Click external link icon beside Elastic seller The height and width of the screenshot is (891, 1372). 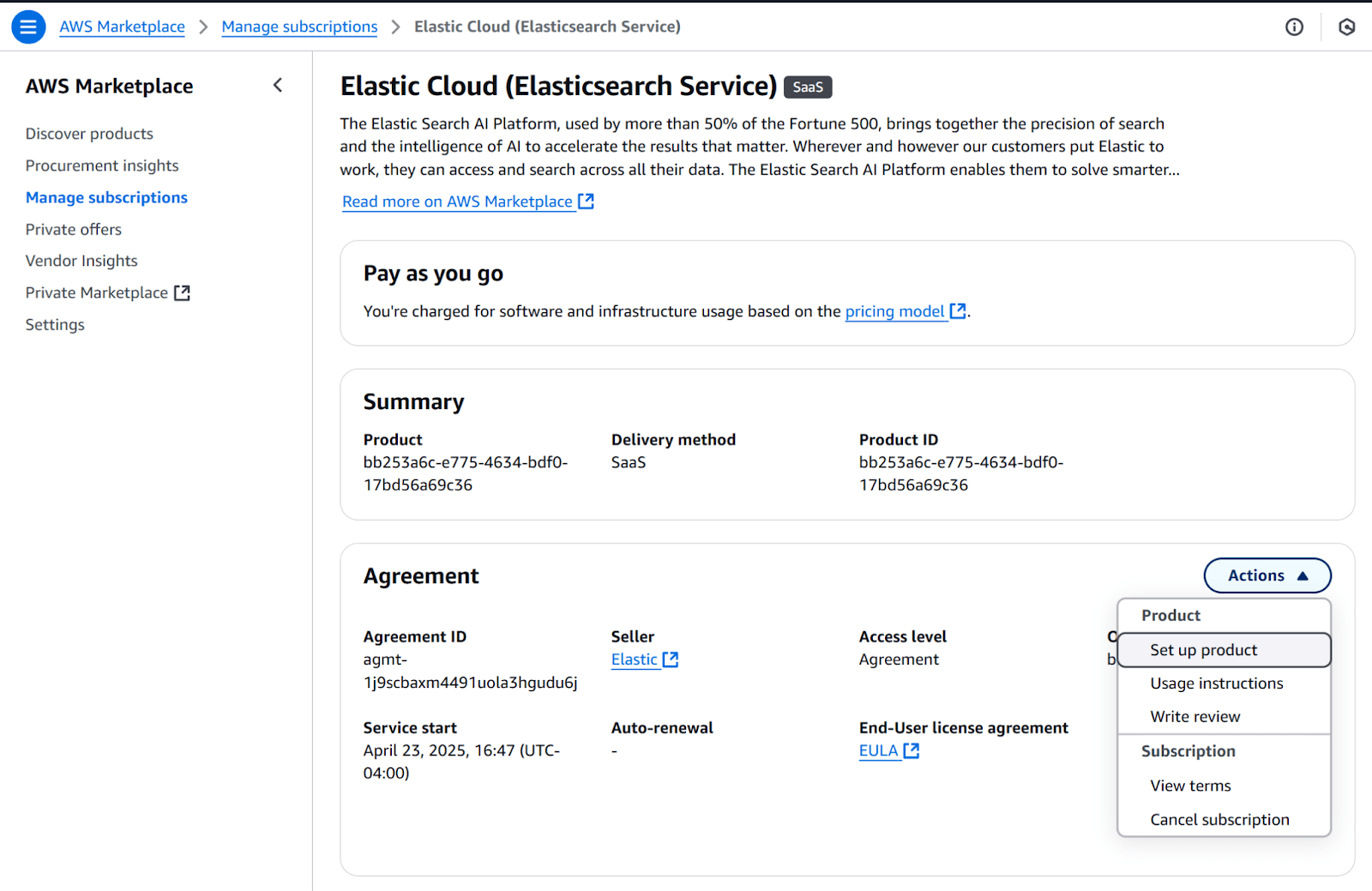coord(671,659)
